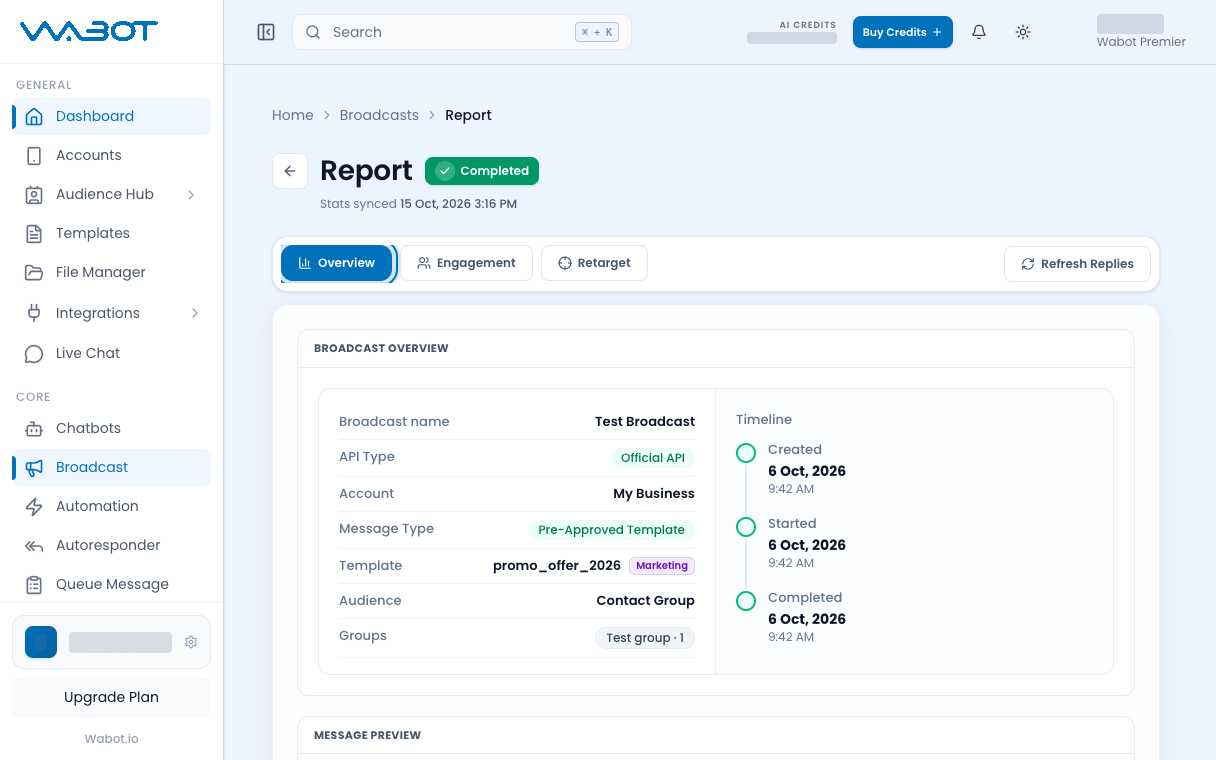Click the search magnifier icon
Screen dimensions: 1216x760
click(x=313, y=32)
